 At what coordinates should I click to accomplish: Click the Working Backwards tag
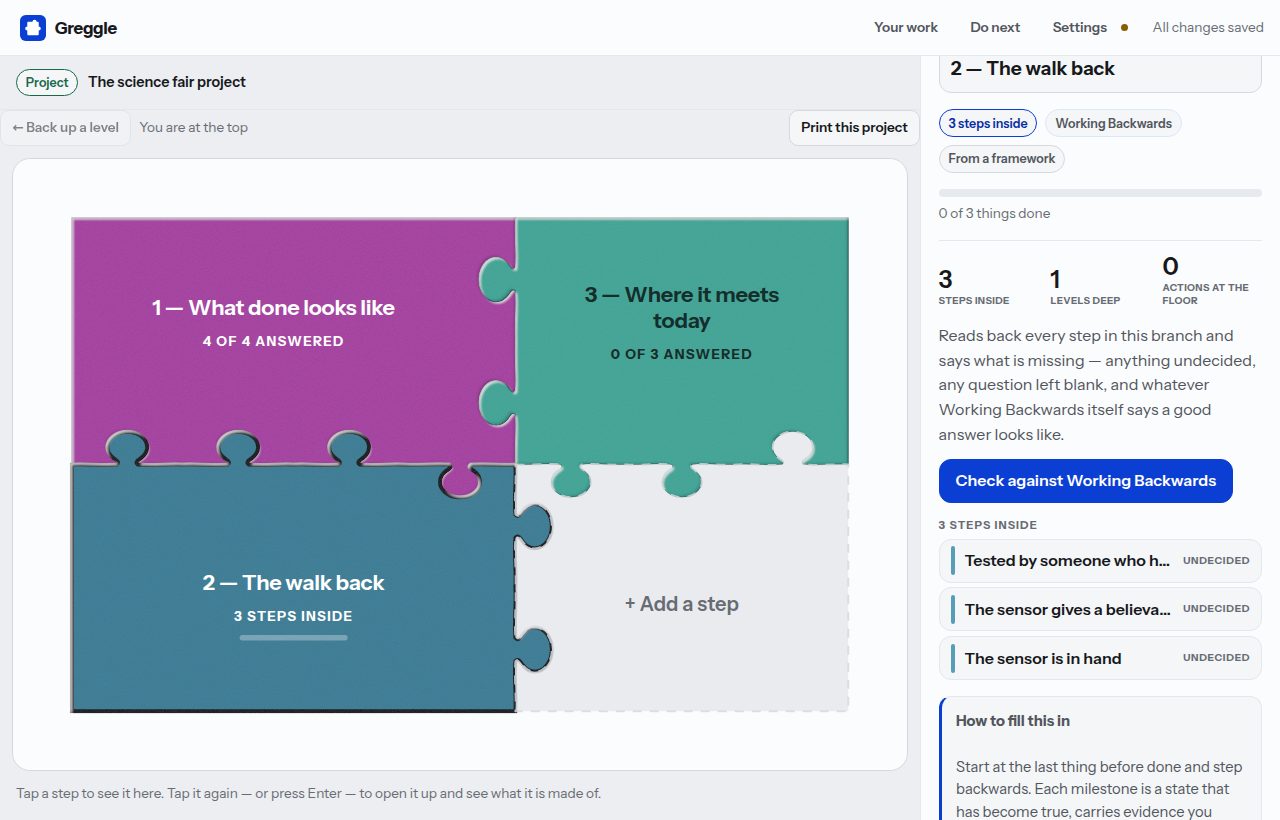(1113, 123)
